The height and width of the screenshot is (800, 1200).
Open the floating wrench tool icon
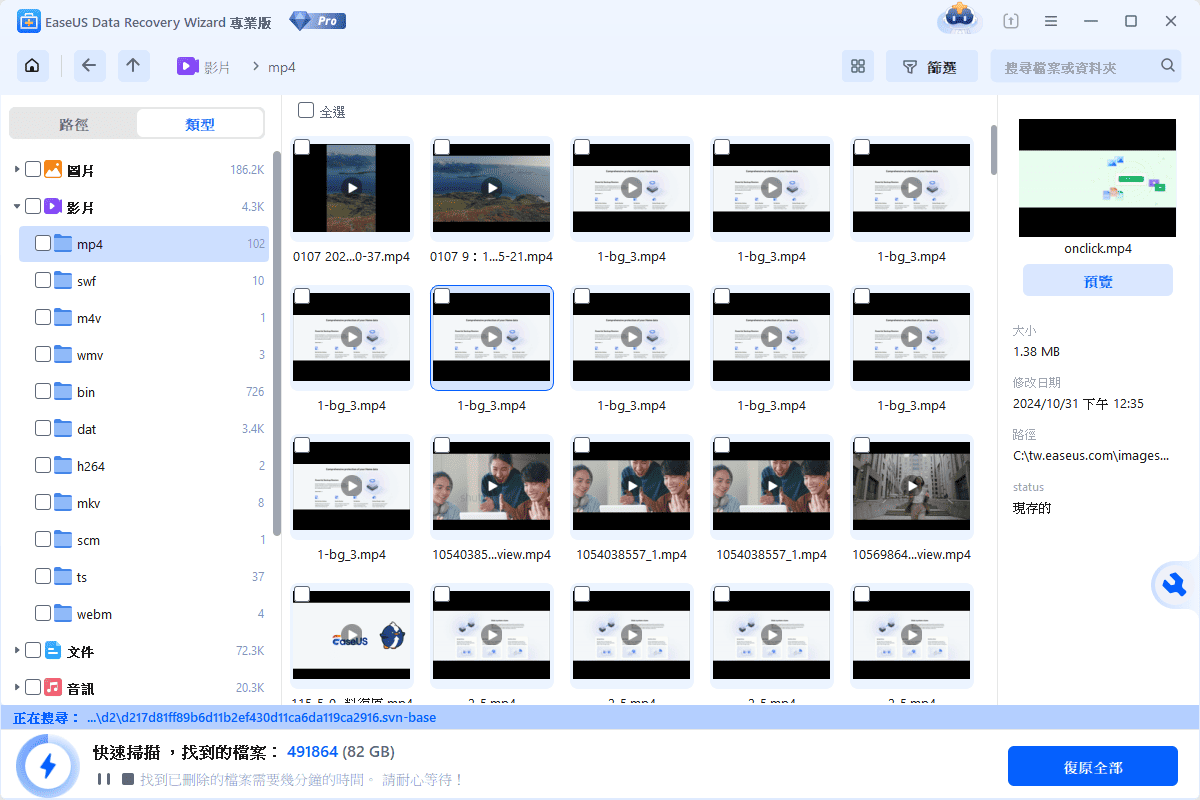pos(1172,586)
